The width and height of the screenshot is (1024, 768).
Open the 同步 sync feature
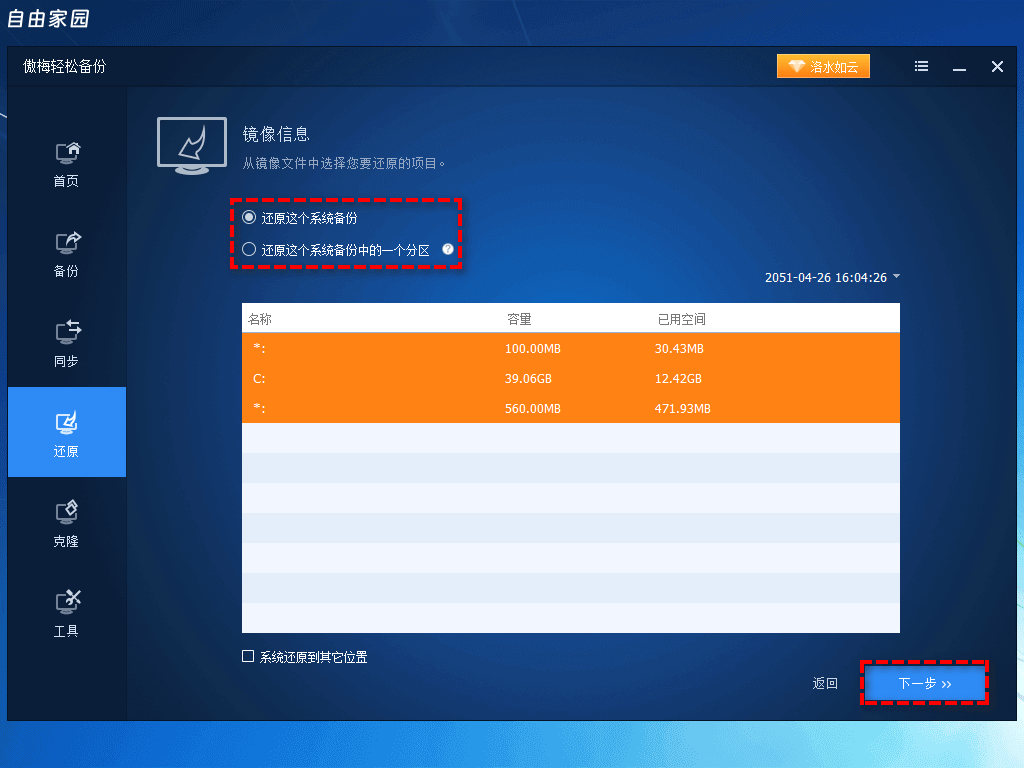pos(66,343)
